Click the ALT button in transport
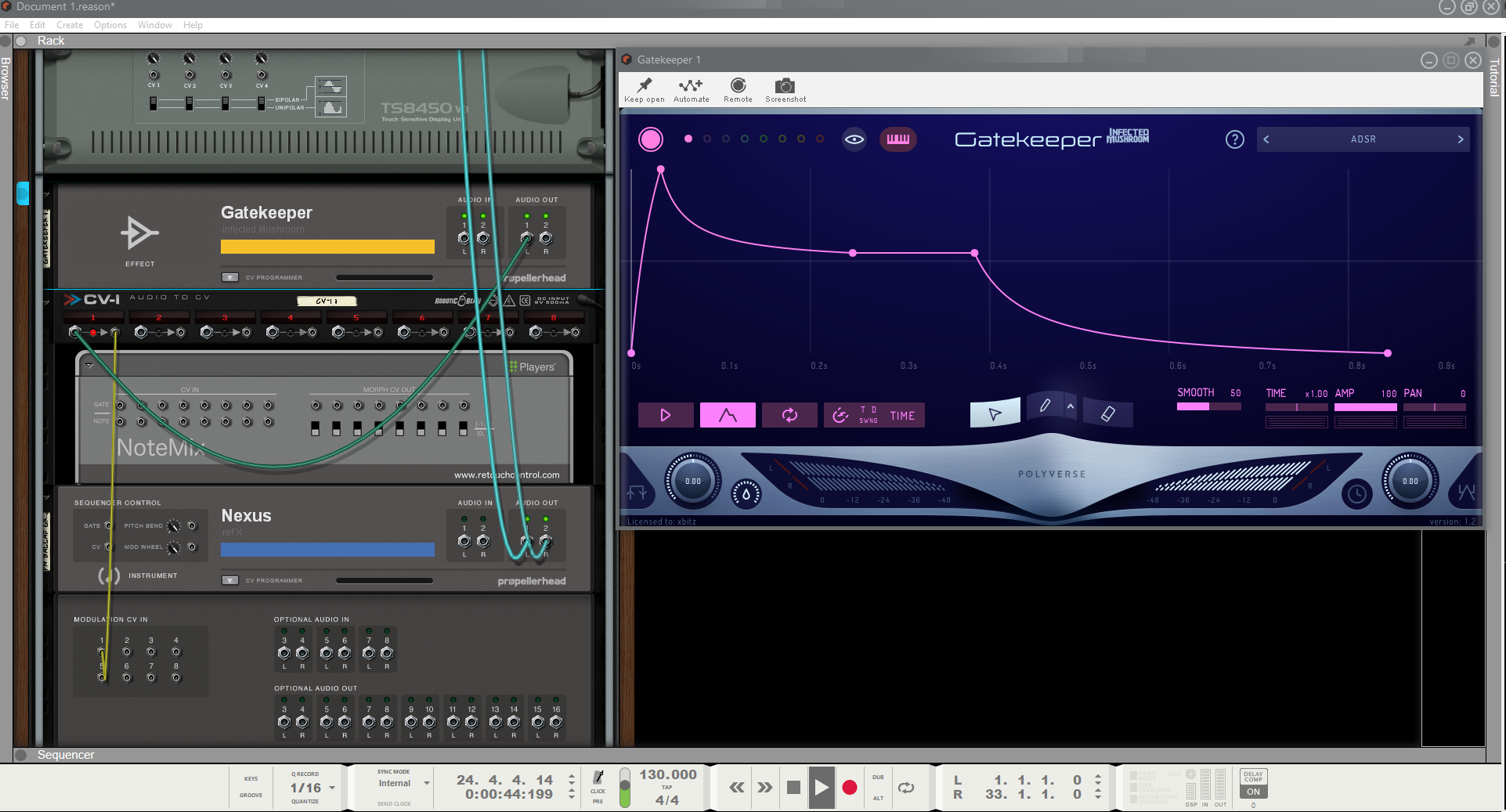The width and height of the screenshot is (1506, 812). [x=878, y=799]
